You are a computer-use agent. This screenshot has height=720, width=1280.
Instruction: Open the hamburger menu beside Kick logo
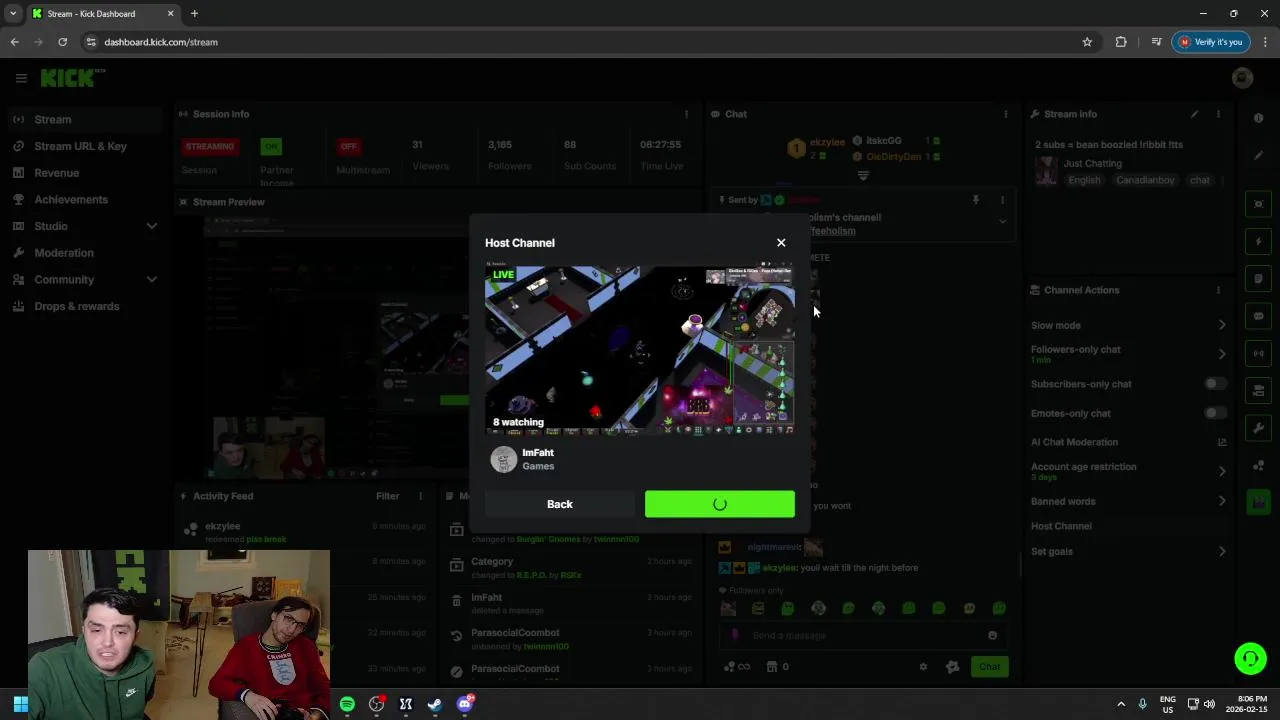click(21, 78)
